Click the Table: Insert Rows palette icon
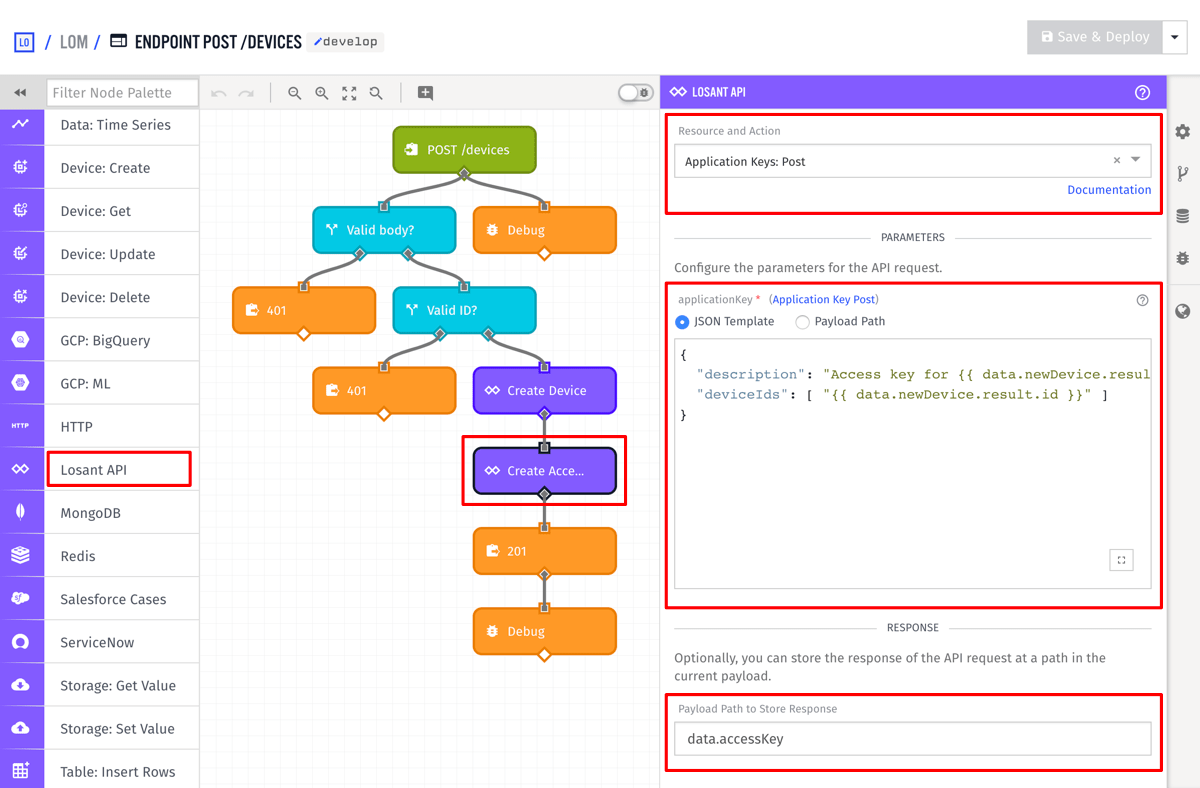This screenshot has height=788, width=1200. click(x=21, y=771)
